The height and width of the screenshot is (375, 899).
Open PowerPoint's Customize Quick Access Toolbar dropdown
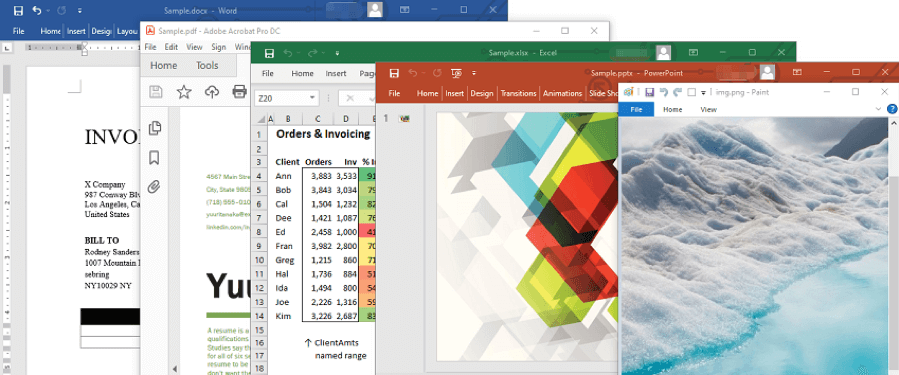coord(474,73)
